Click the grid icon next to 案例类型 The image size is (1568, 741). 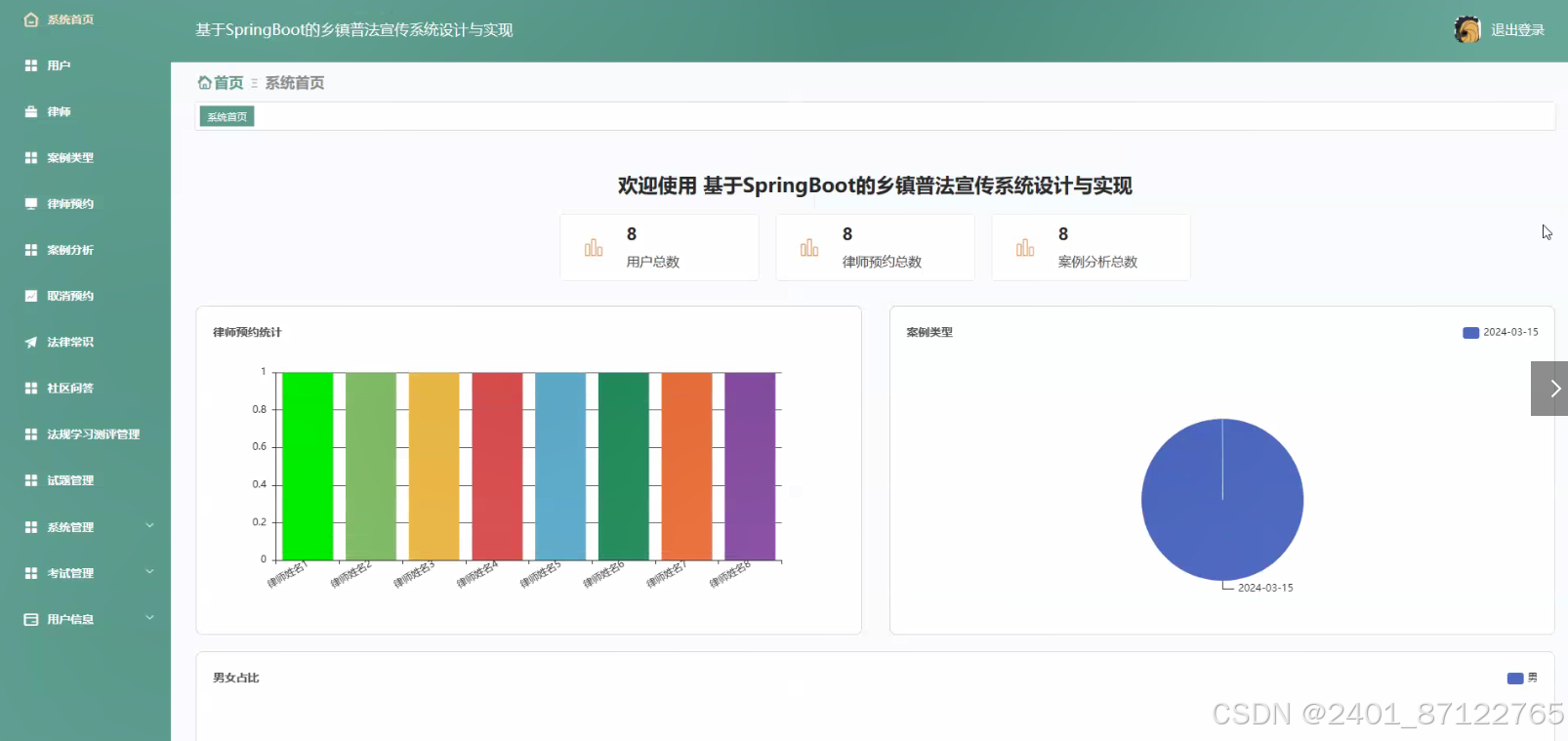coord(31,157)
